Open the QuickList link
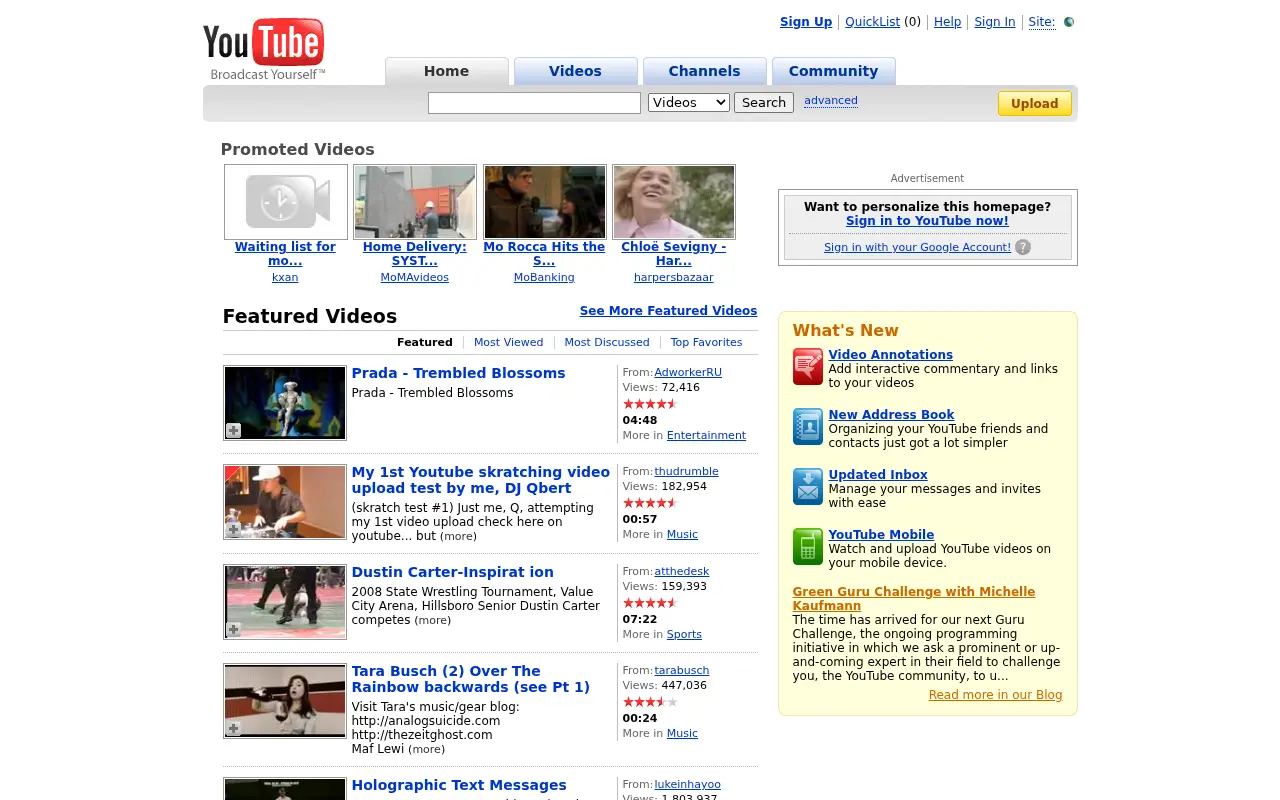This screenshot has height=800, width=1280. tap(872, 22)
